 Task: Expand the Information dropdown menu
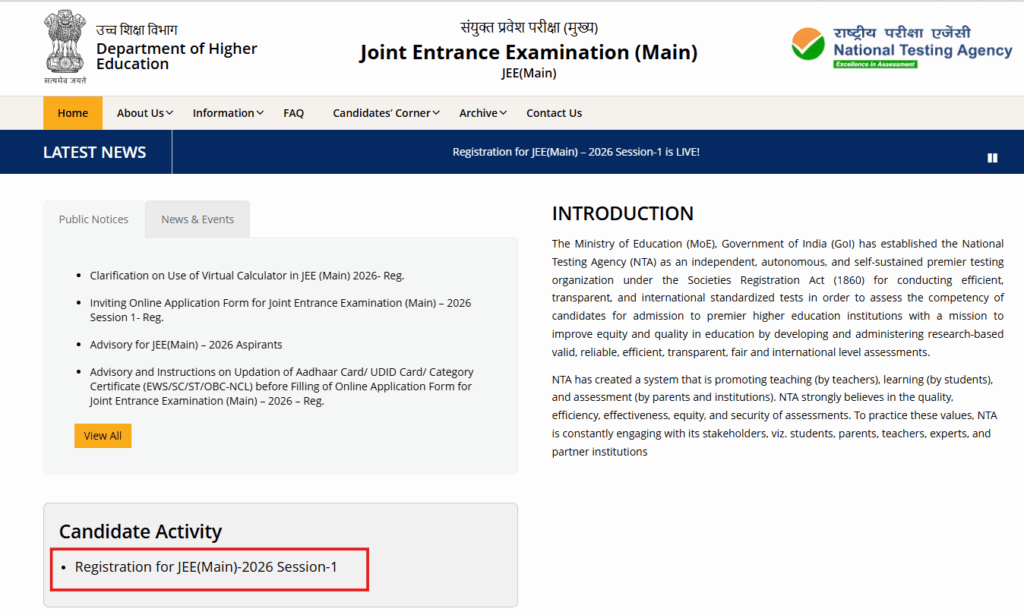(x=228, y=113)
